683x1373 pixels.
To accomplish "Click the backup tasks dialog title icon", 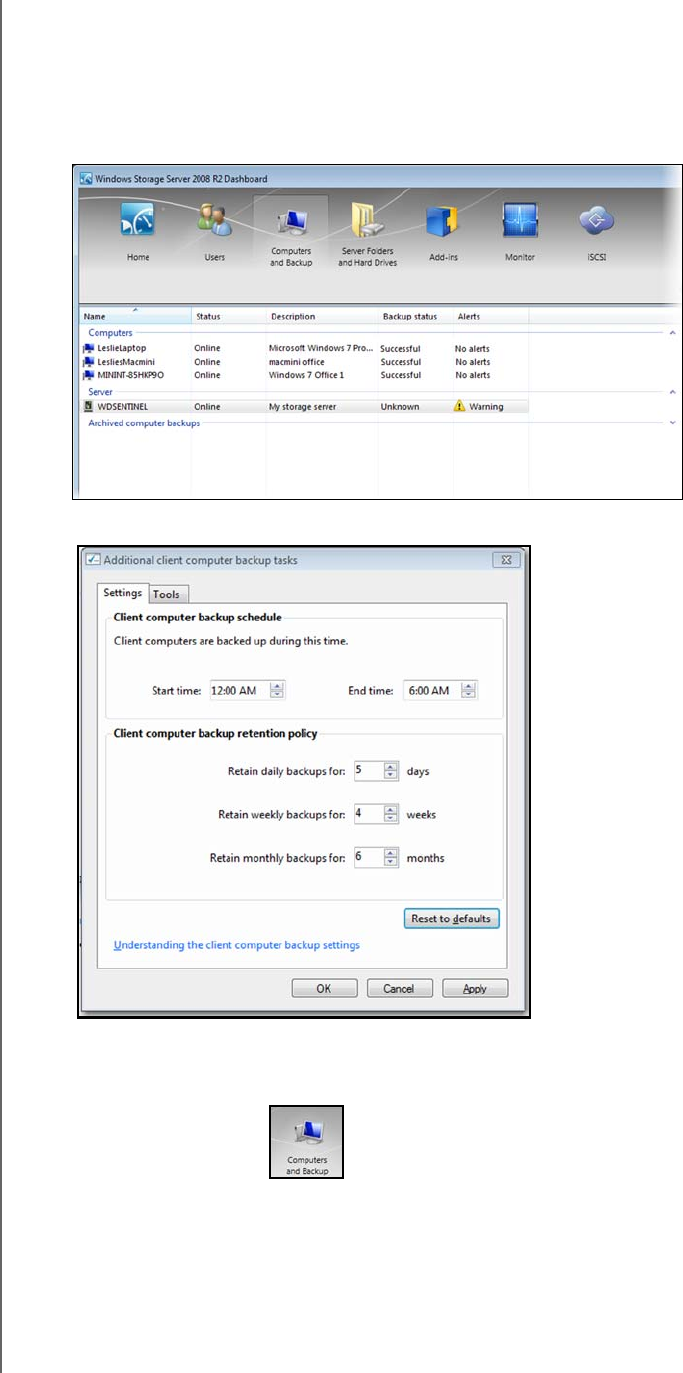I will 93,560.
